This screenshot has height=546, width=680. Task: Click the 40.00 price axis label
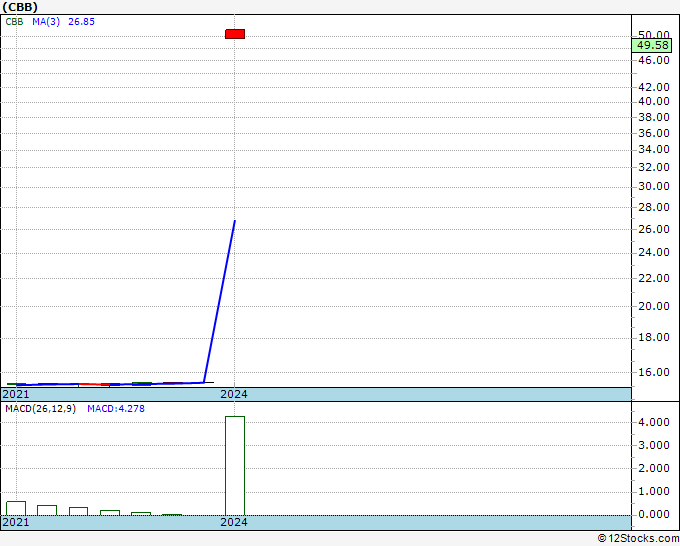(x=654, y=101)
